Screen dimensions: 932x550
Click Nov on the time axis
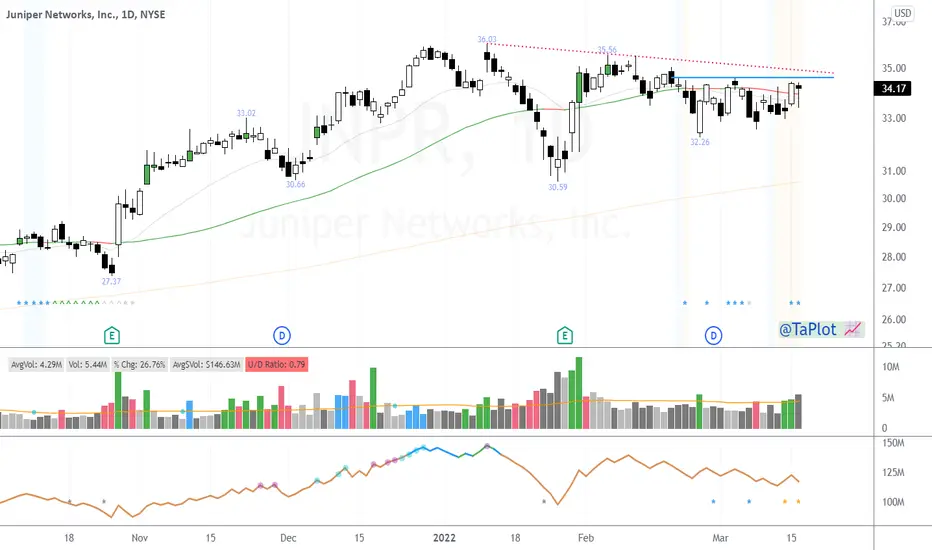139,538
